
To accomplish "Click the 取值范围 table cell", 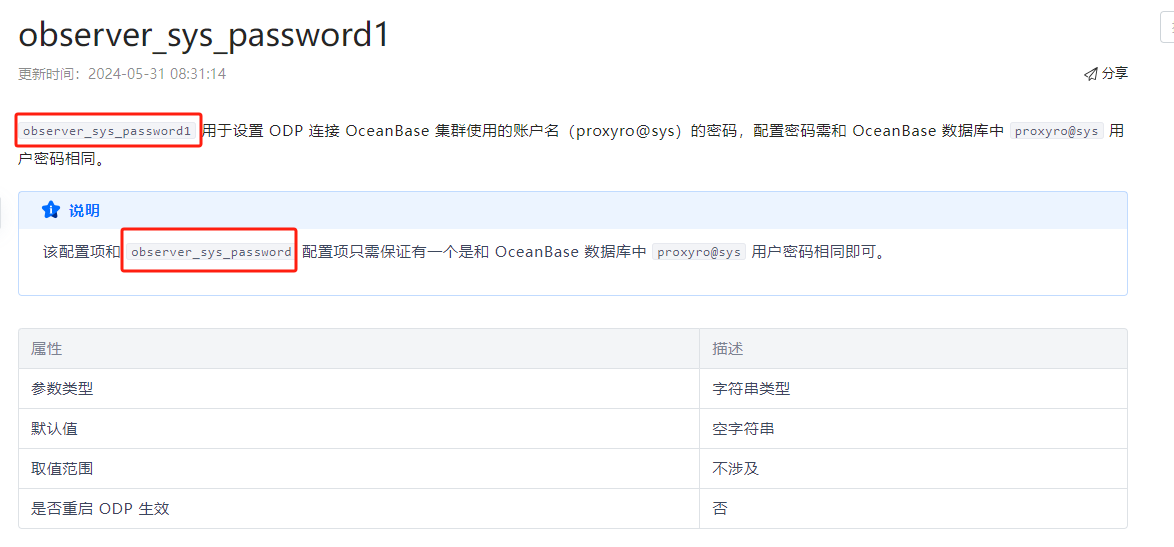I will pos(359,468).
